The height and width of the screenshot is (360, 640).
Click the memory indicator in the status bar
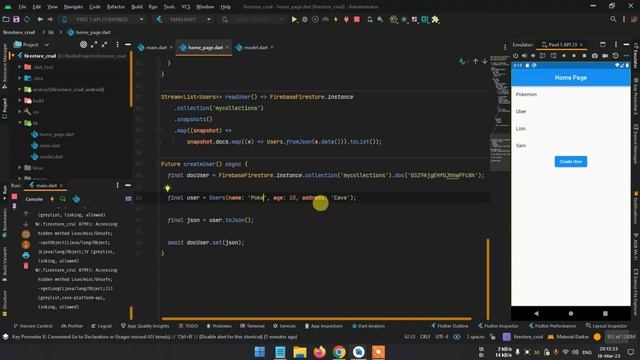click(621, 337)
